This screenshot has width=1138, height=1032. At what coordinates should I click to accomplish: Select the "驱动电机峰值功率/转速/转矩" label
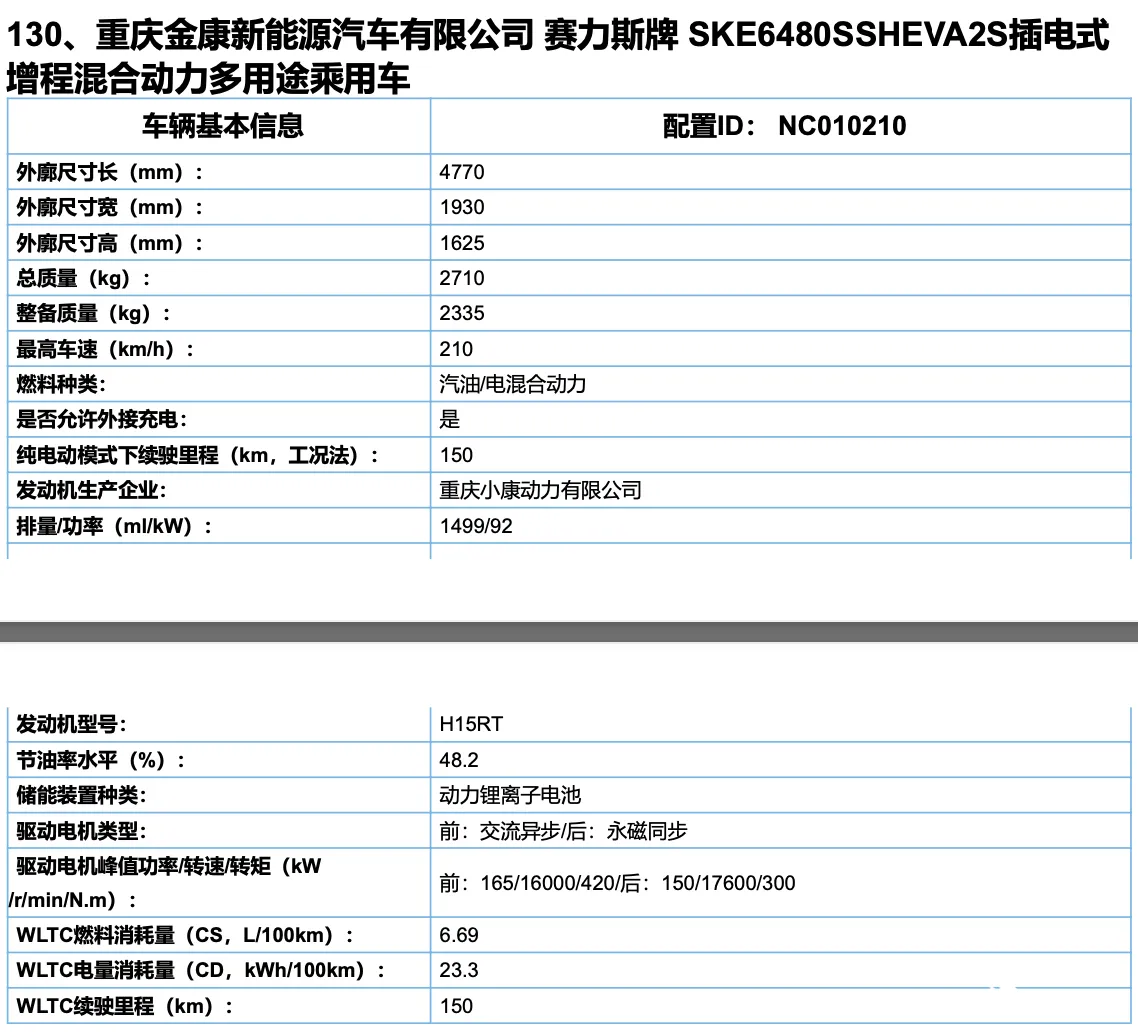pos(165,883)
